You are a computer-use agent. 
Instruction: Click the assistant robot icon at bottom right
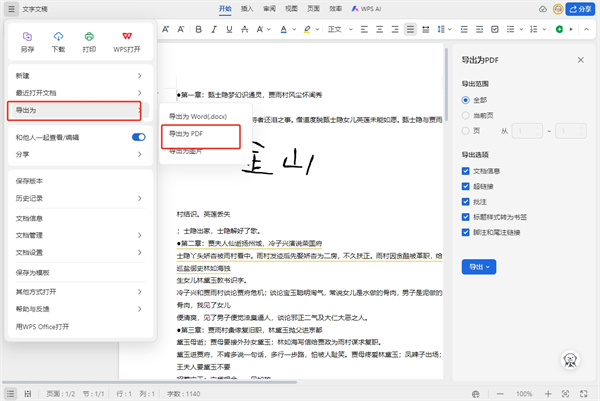572,361
